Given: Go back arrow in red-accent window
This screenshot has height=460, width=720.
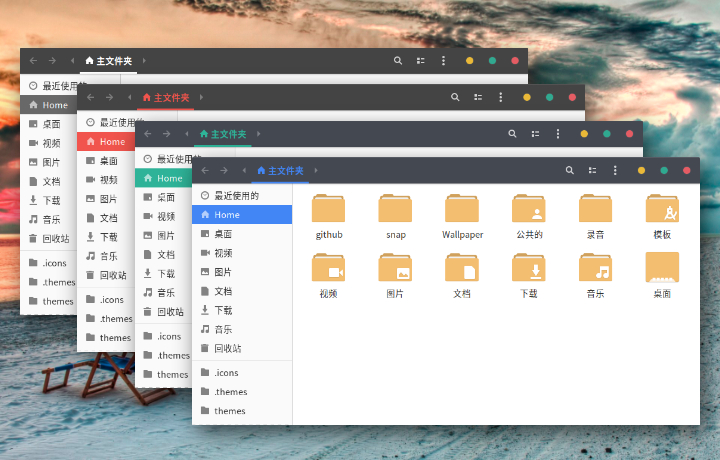Looking at the screenshot, I should [x=90, y=97].
